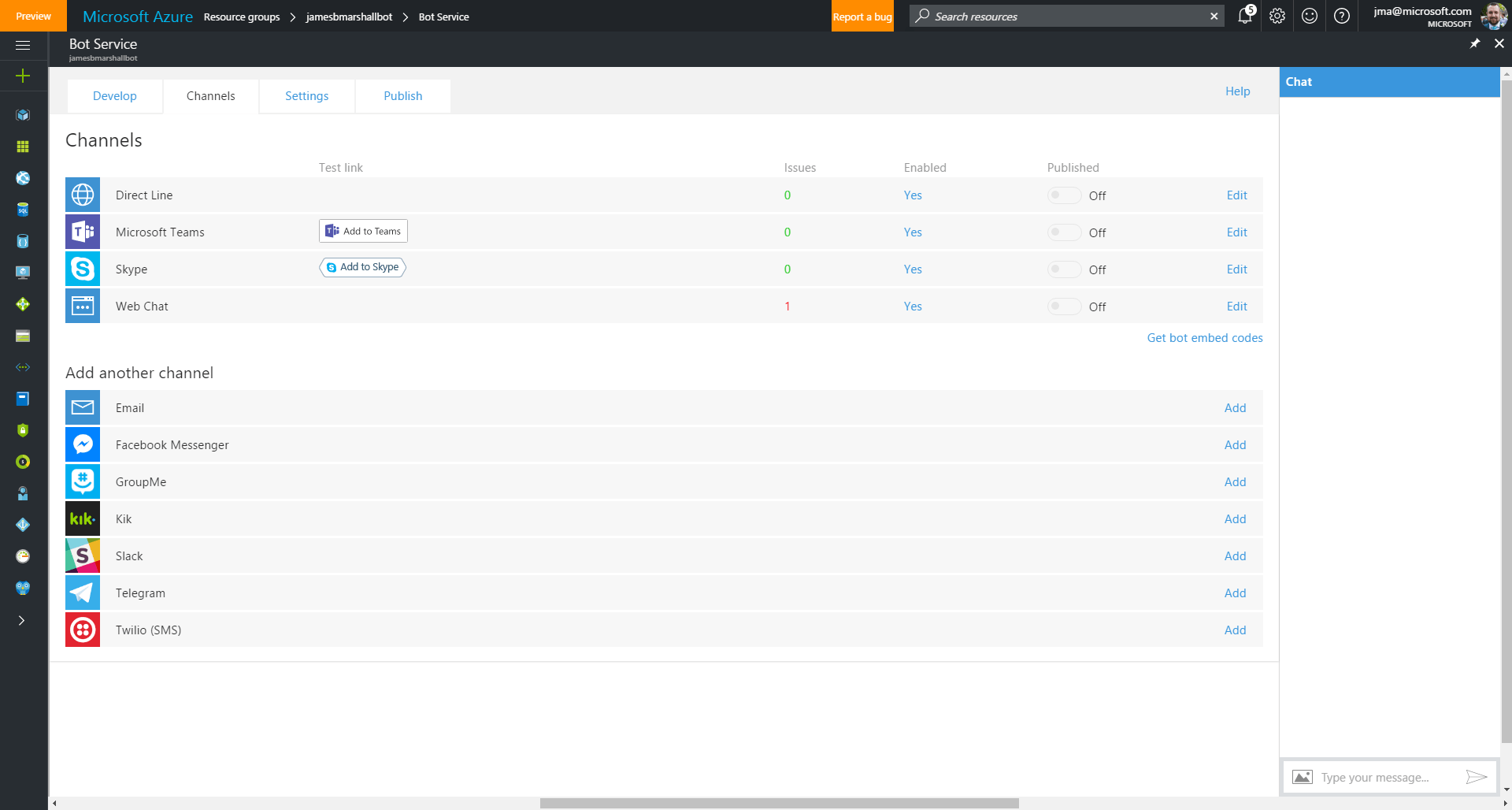Open All resources grid icon in sidebar

23,147
